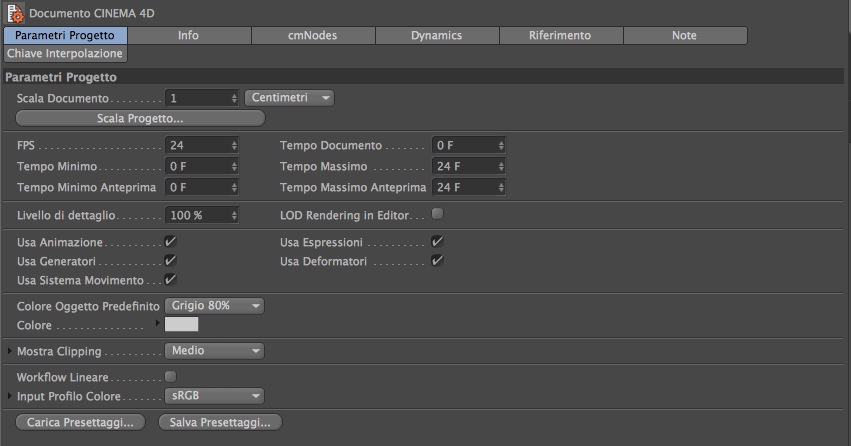Click the Carica Presettaggi button

pyautogui.click(x=80, y=422)
